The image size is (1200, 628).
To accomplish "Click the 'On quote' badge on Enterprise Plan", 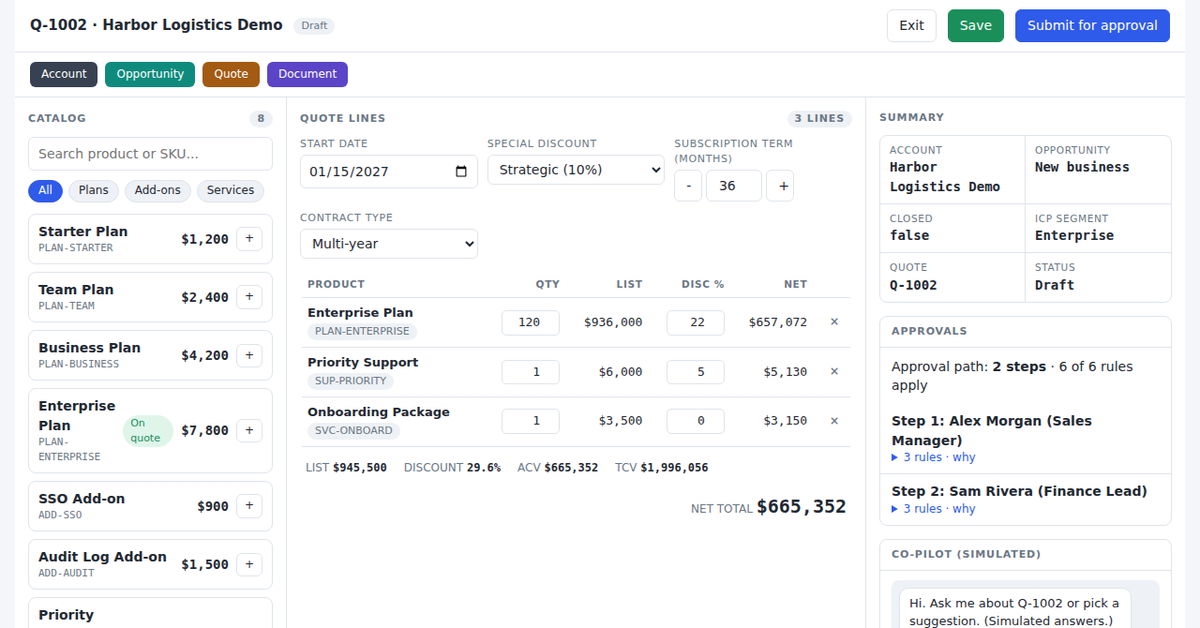I will 148,431.
